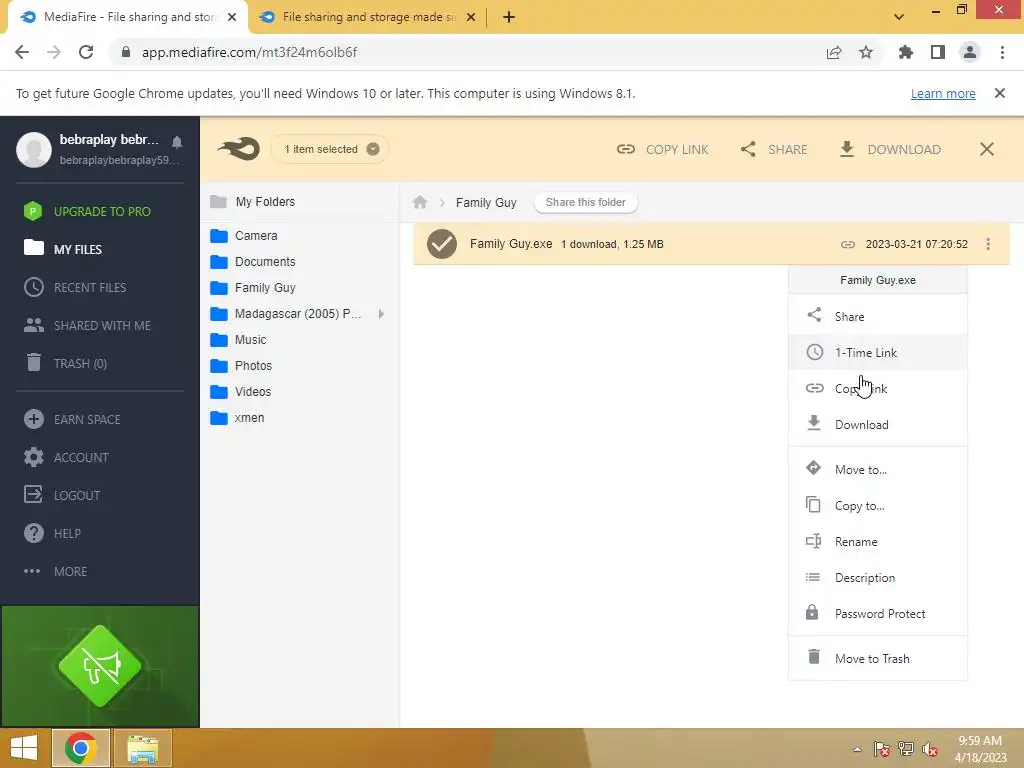Open Windows Start button

pos(24,748)
